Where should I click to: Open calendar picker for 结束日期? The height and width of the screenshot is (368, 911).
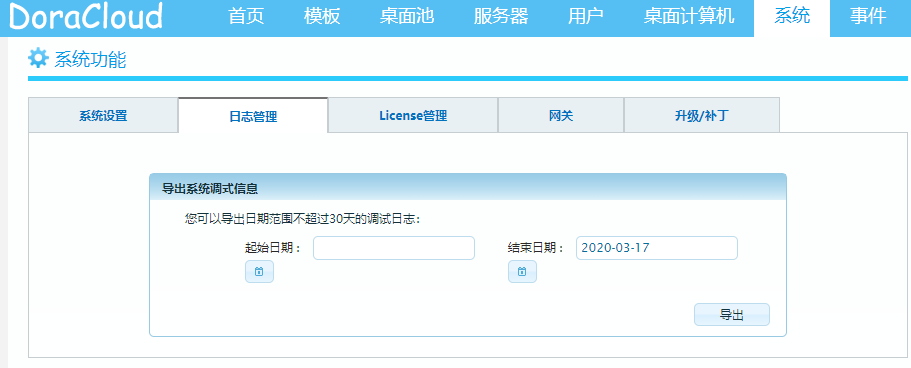pyautogui.click(x=522, y=271)
